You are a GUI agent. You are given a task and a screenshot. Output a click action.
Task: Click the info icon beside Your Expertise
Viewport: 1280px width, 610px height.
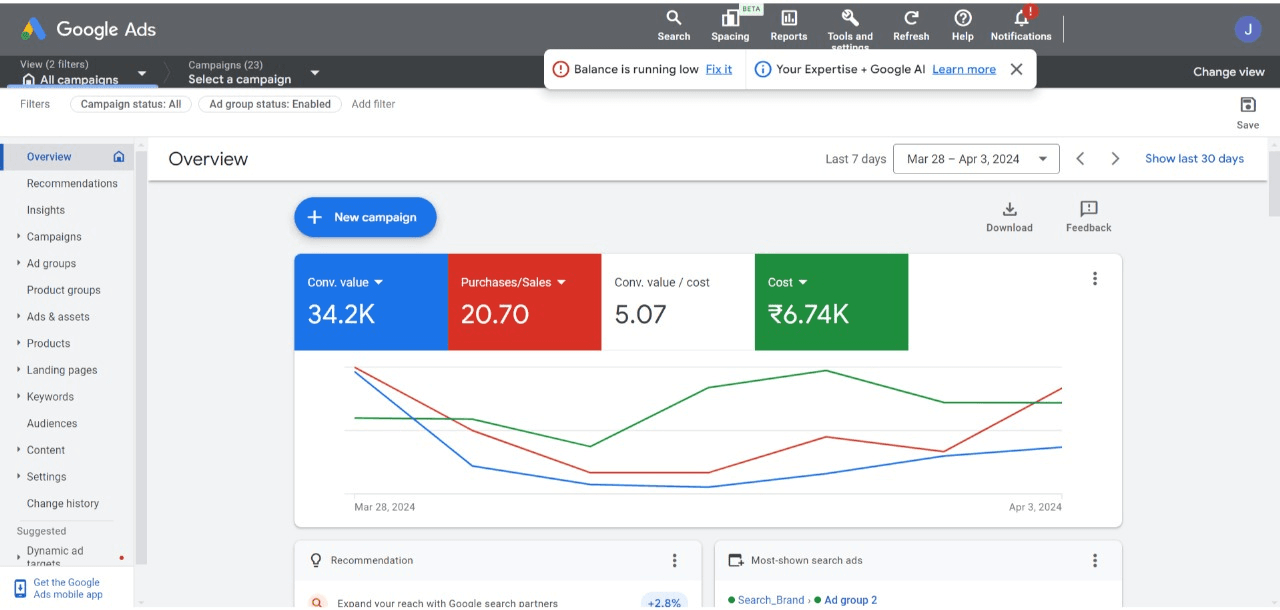point(762,69)
